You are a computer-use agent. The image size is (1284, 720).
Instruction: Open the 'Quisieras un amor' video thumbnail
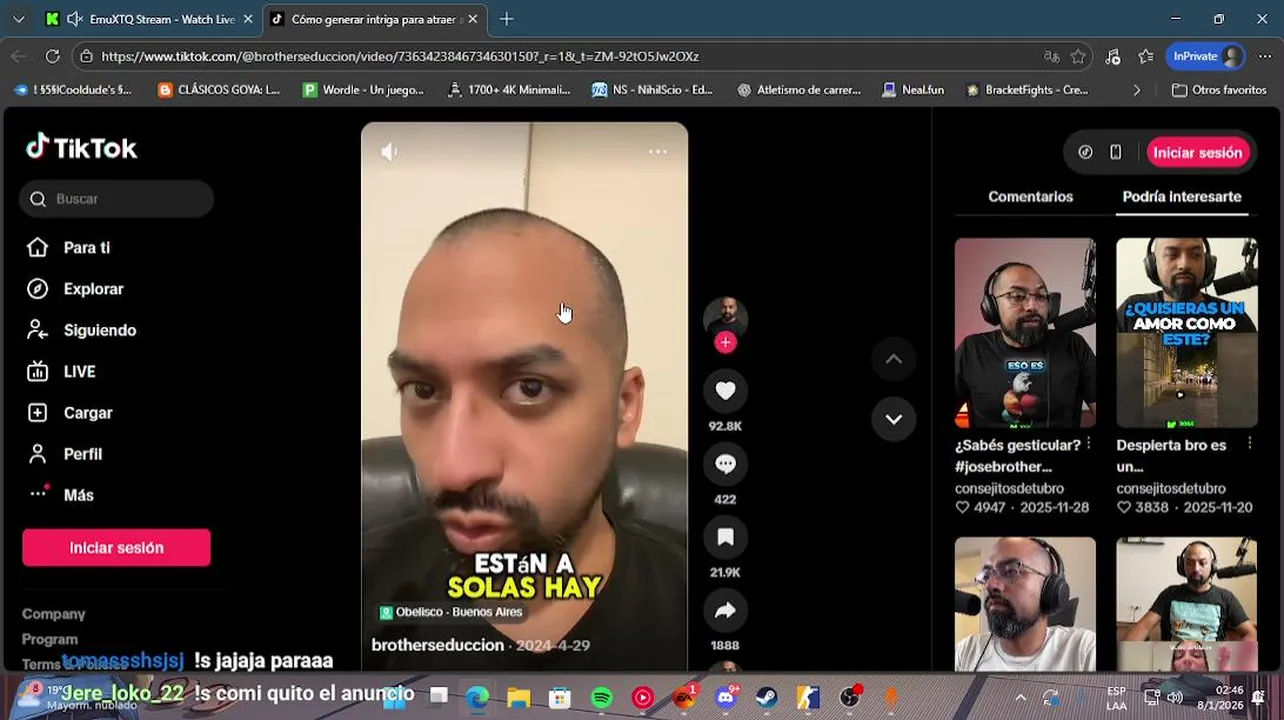pos(1186,333)
